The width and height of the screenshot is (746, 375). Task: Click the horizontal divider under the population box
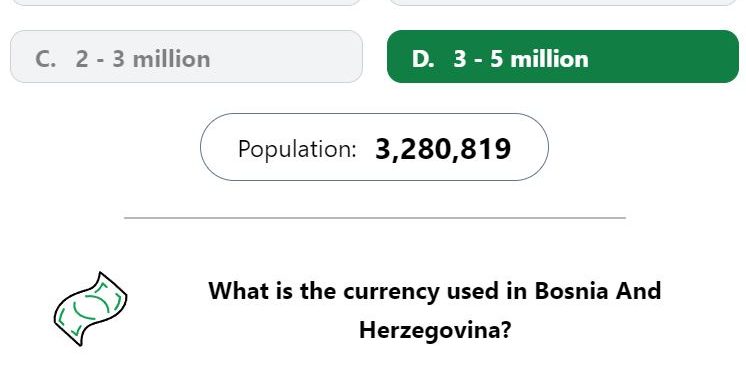(x=375, y=218)
